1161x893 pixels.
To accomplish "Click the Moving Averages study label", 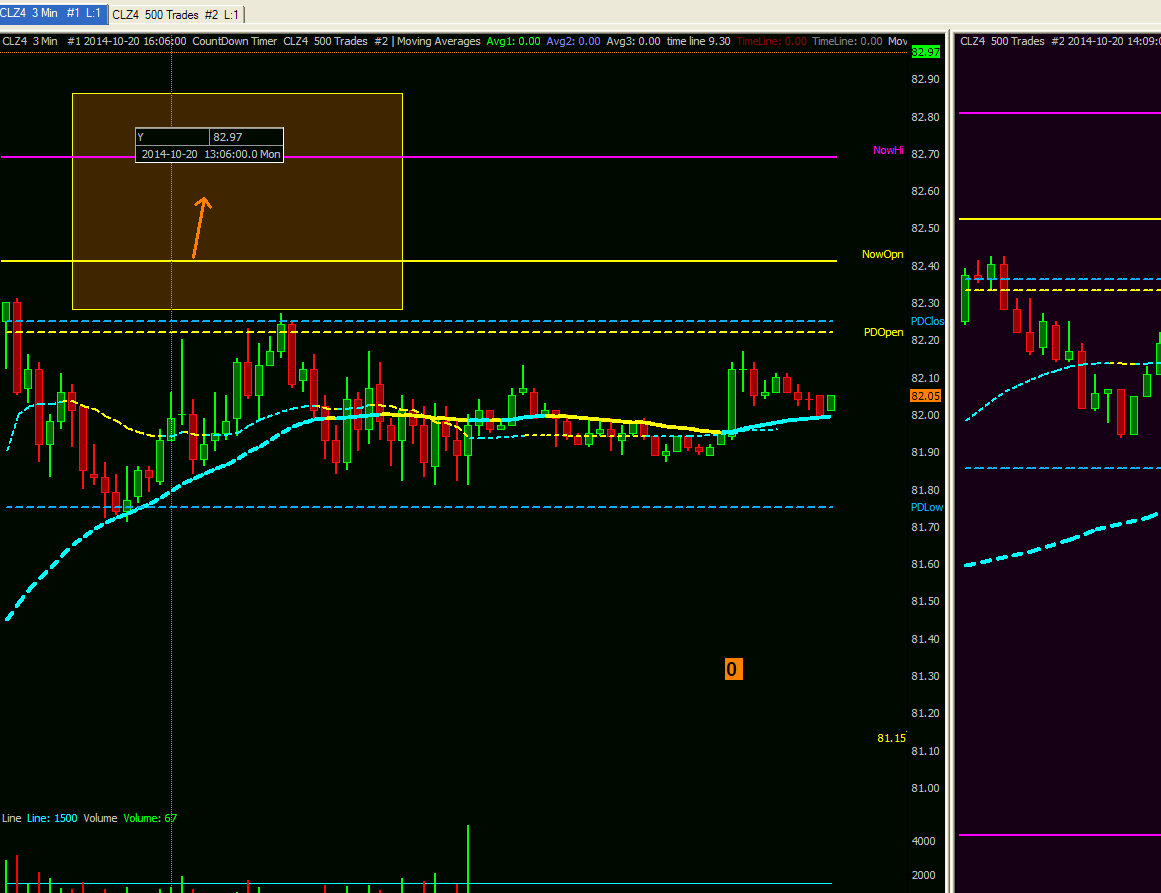I will coord(438,41).
